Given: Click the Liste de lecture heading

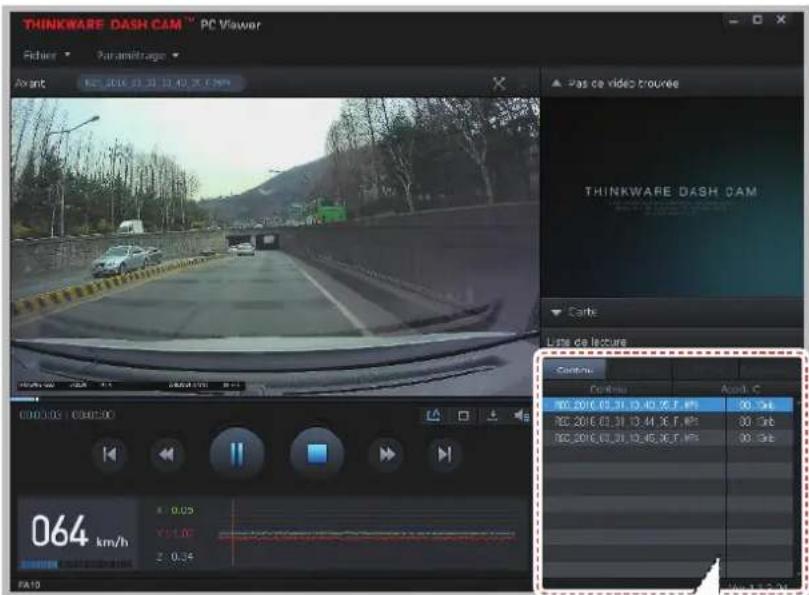Looking at the screenshot, I should 587,342.
